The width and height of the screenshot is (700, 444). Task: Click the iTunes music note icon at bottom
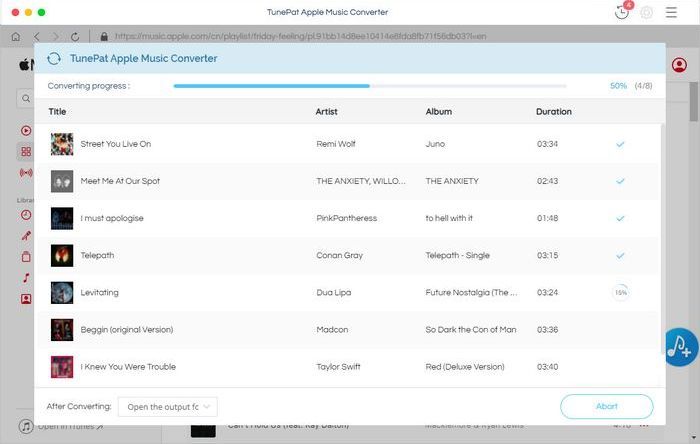pos(26,426)
